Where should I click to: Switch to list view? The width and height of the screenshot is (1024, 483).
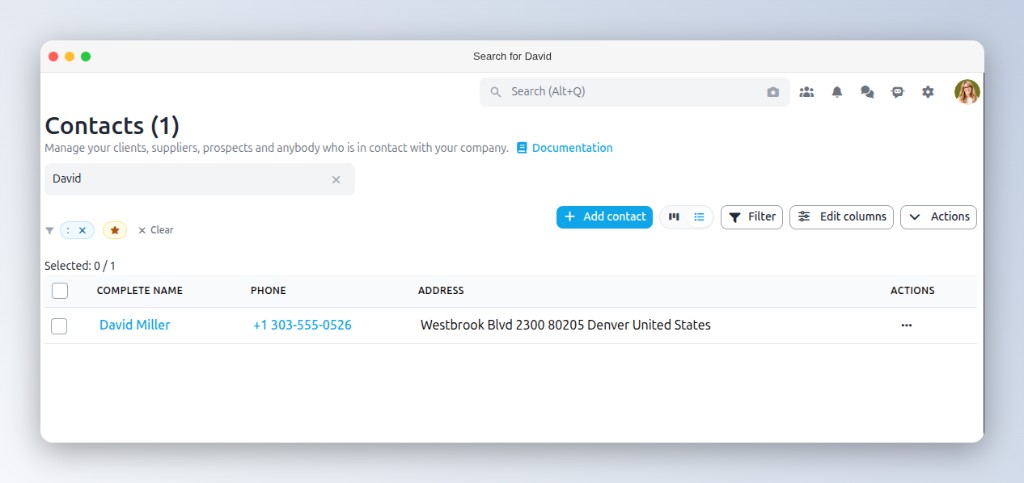(x=699, y=217)
